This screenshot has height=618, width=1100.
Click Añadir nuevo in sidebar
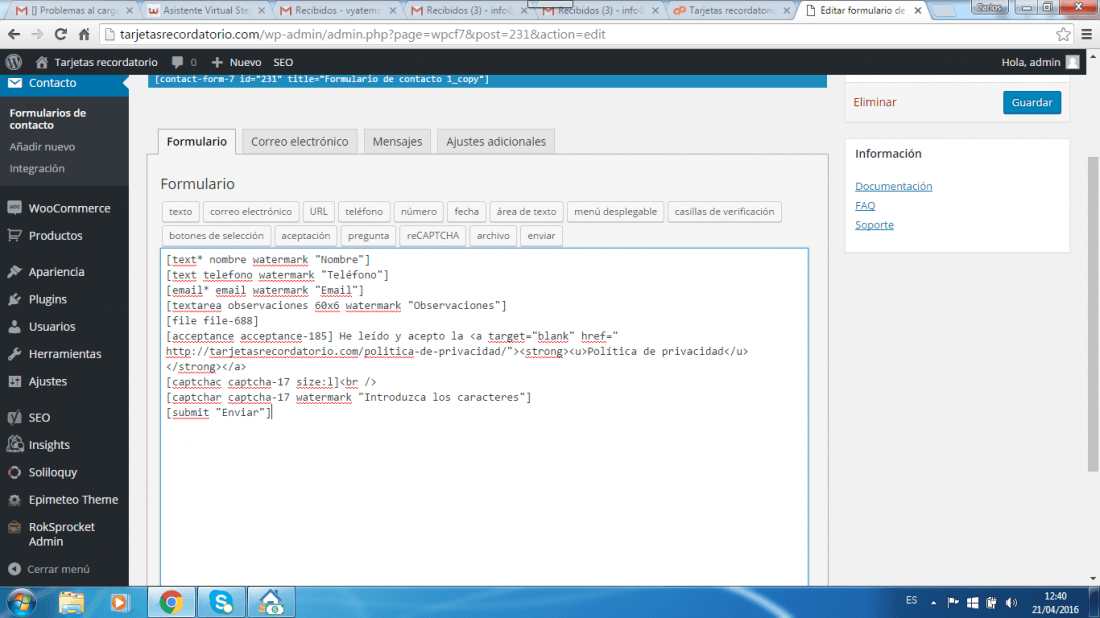(x=42, y=147)
